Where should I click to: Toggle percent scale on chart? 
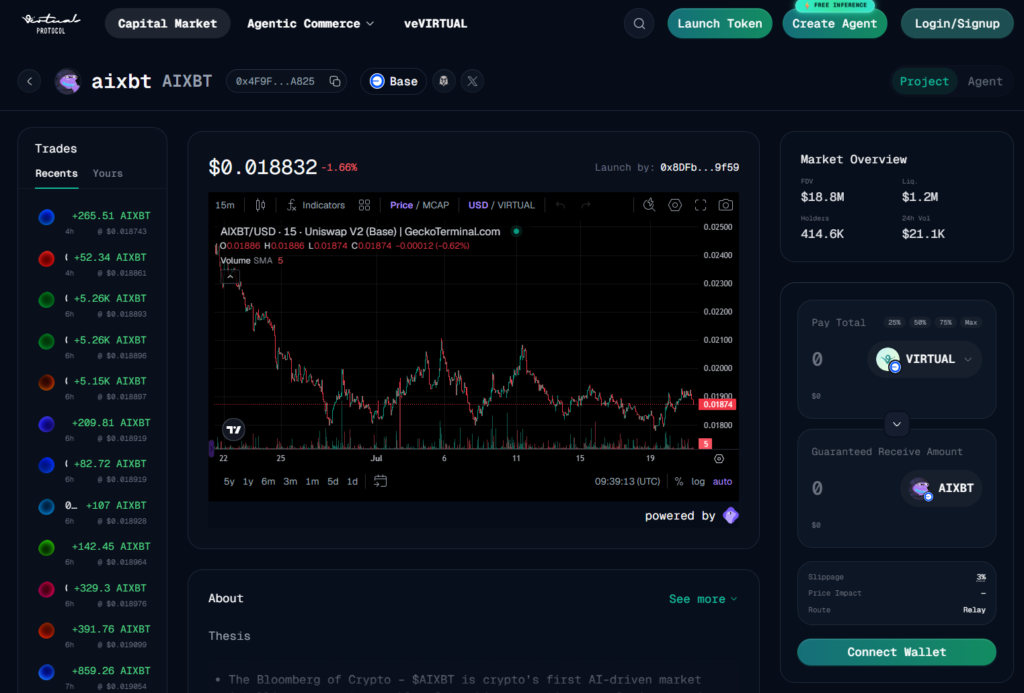679,481
